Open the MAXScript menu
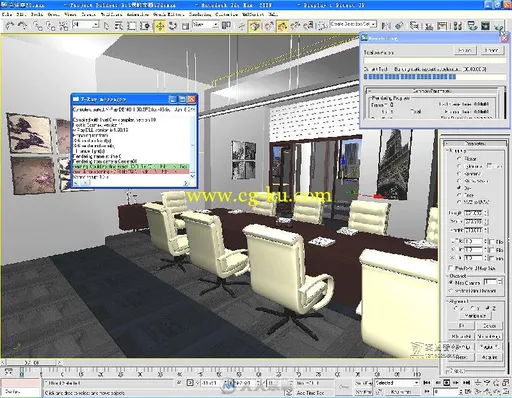This screenshot has width=512, height=398. click(252, 15)
